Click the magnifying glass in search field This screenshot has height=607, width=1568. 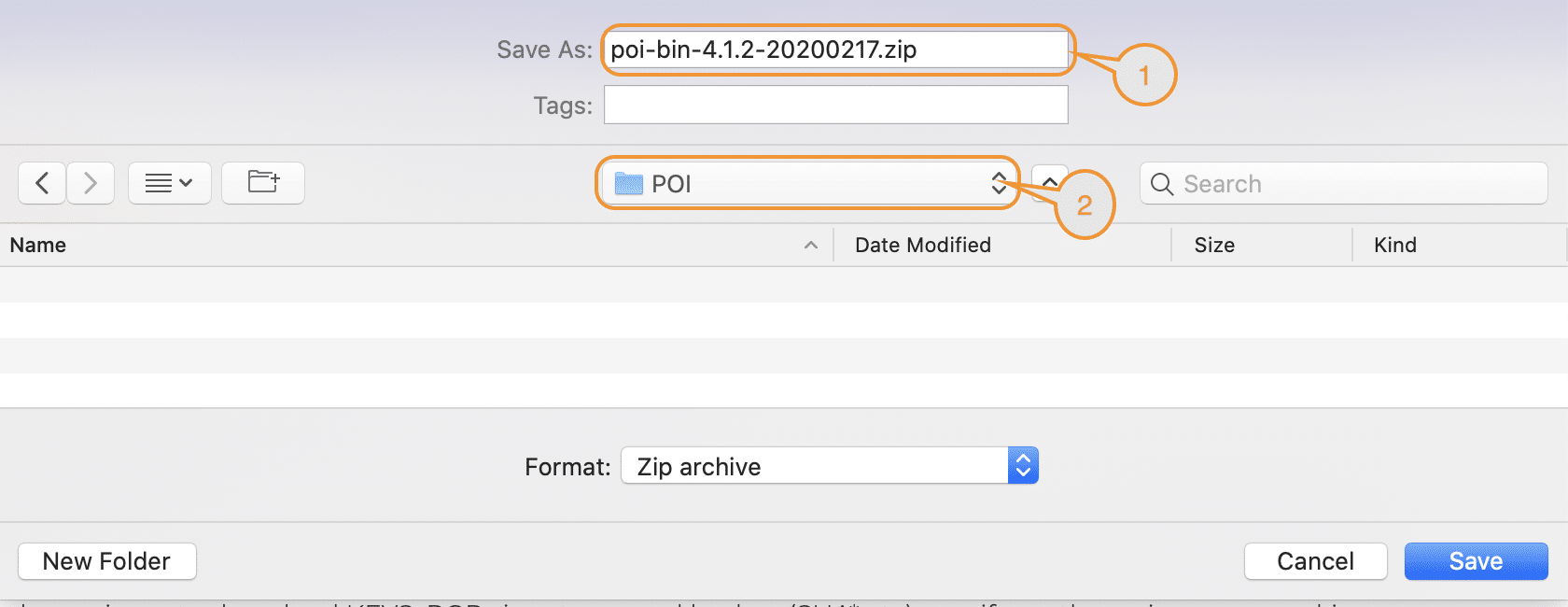[1161, 184]
